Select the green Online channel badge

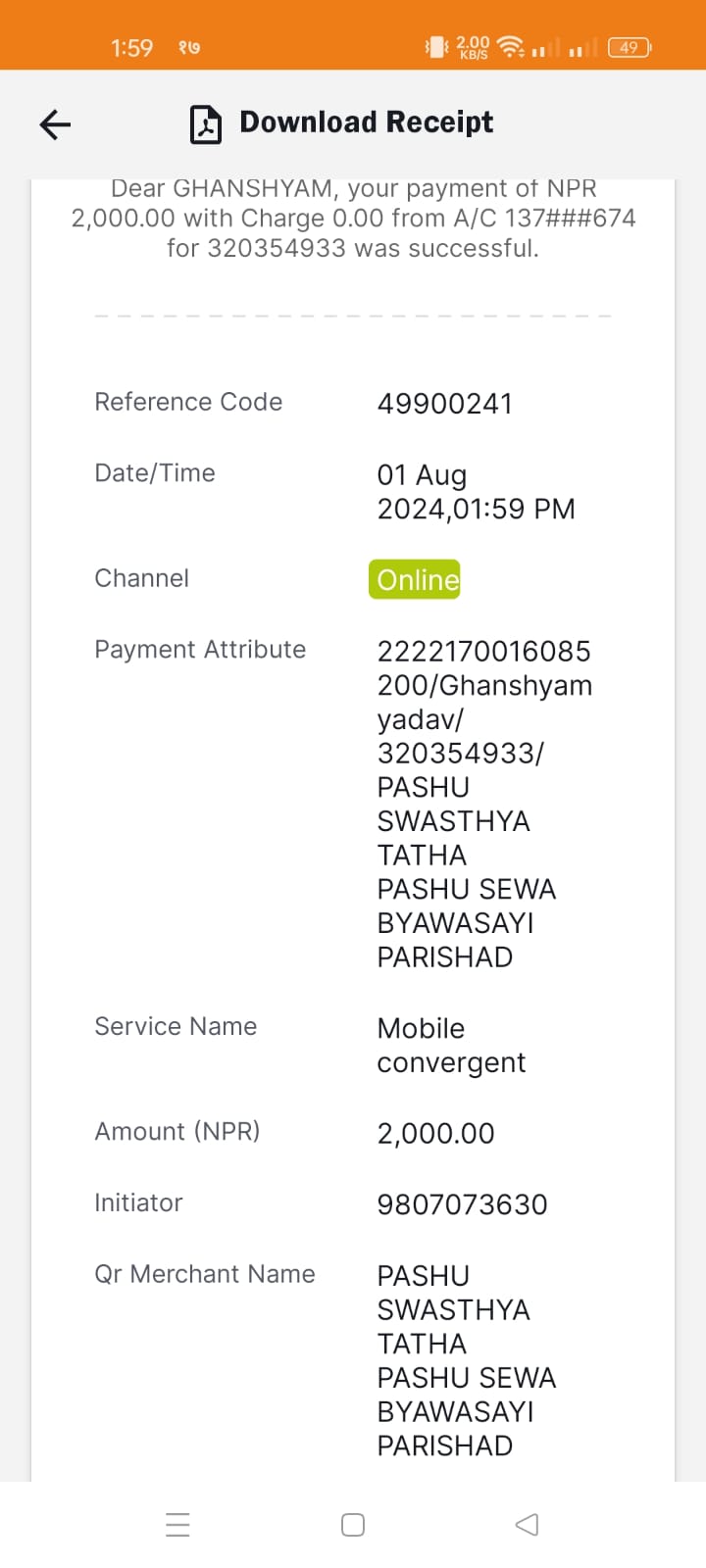pyautogui.click(x=415, y=579)
